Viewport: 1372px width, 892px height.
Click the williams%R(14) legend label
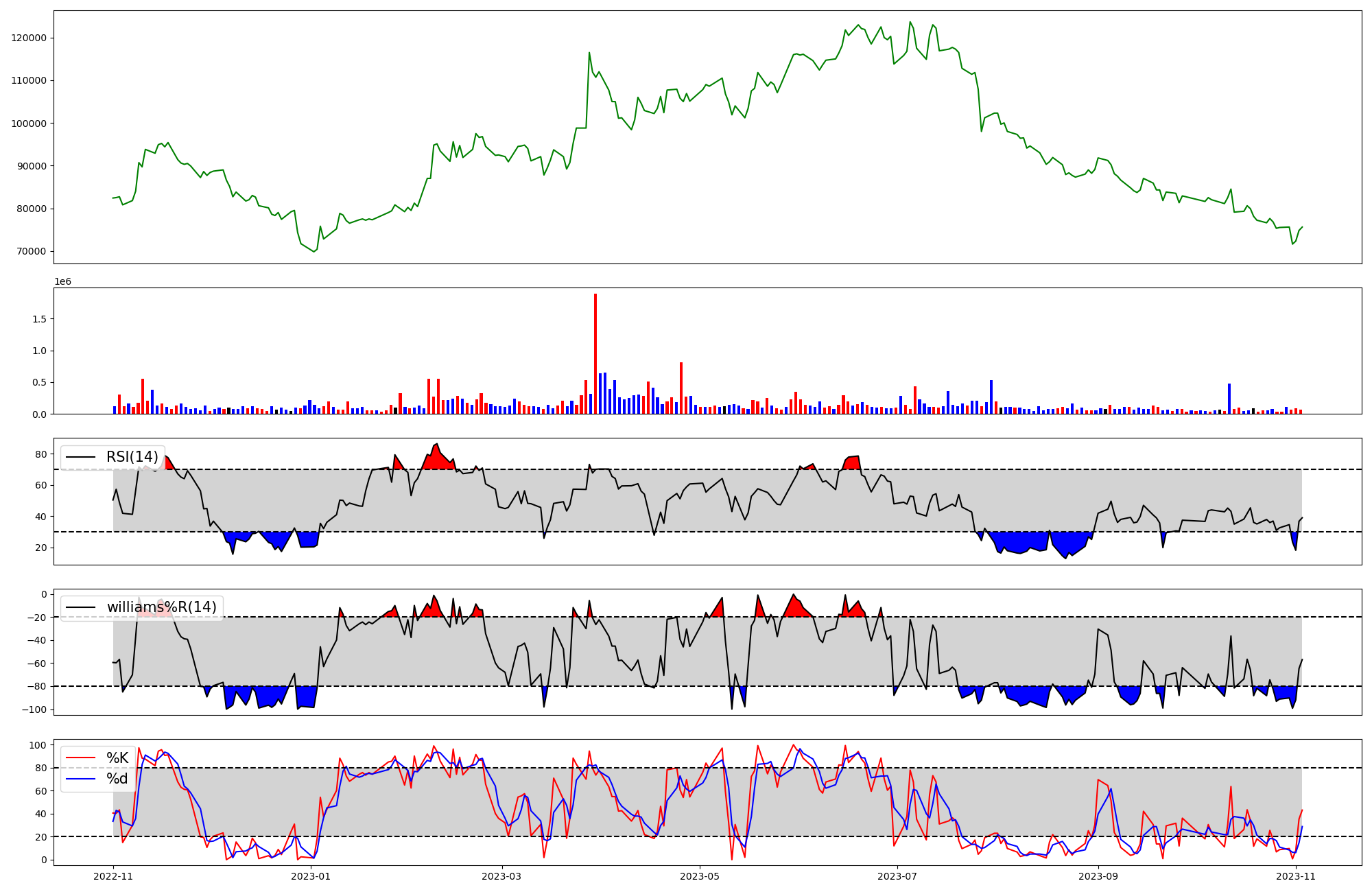[161, 607]
